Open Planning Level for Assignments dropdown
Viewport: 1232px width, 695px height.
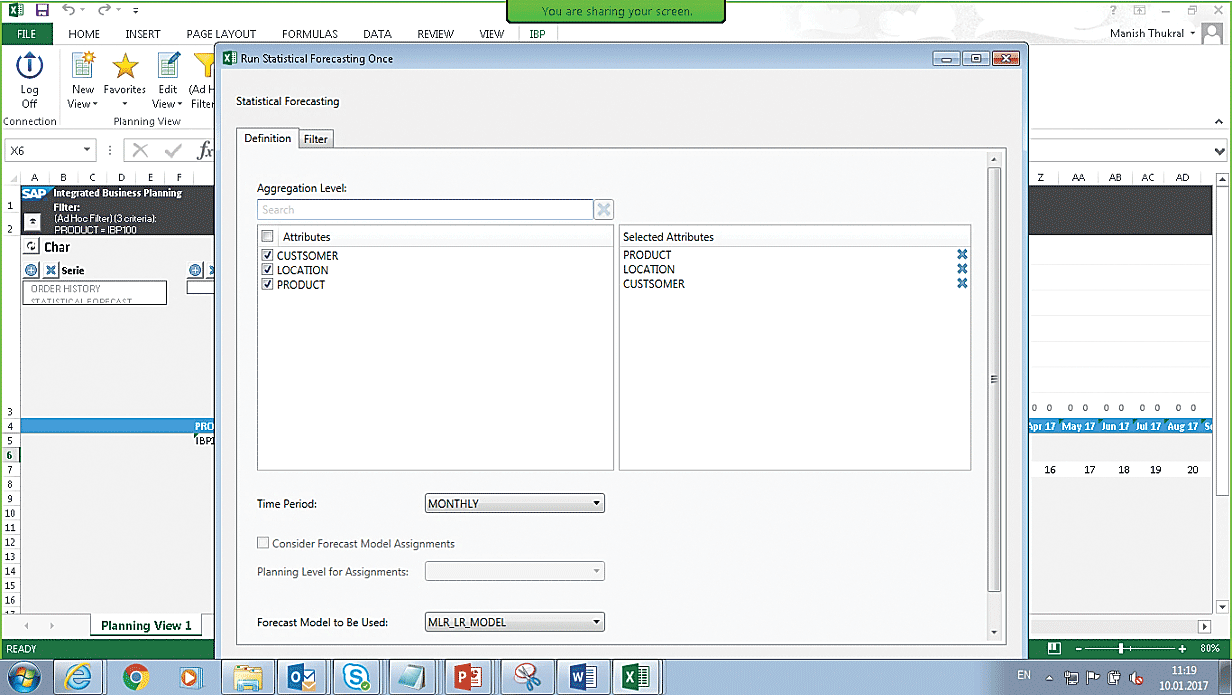[515, 572]
